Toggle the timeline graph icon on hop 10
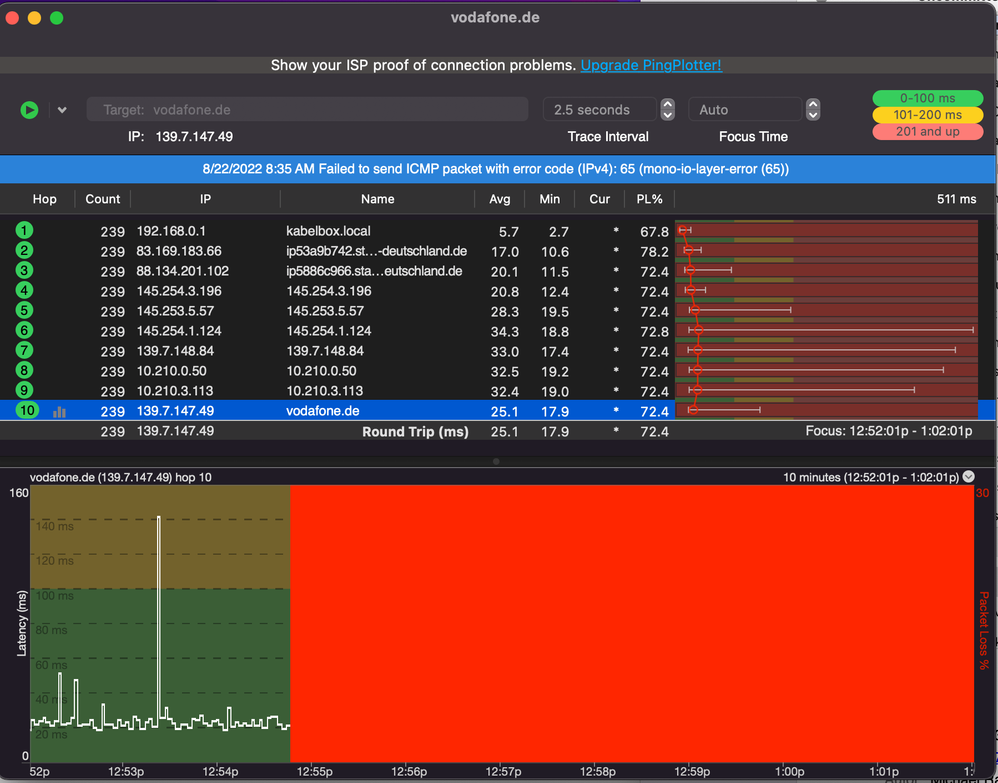 click(59, 412)
